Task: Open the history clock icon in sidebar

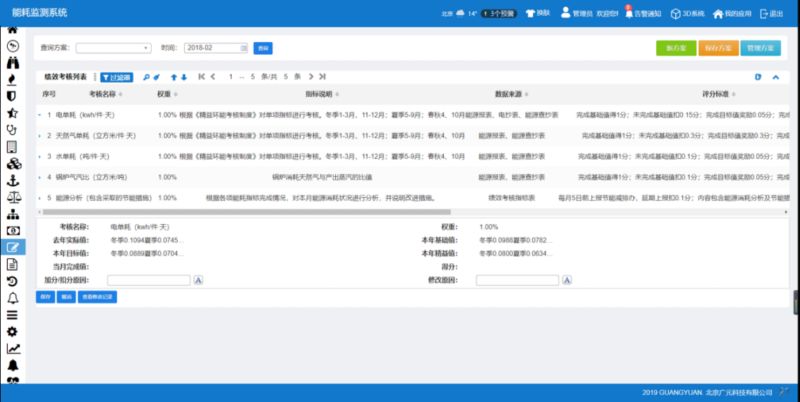Action: [x=13, y=281]
